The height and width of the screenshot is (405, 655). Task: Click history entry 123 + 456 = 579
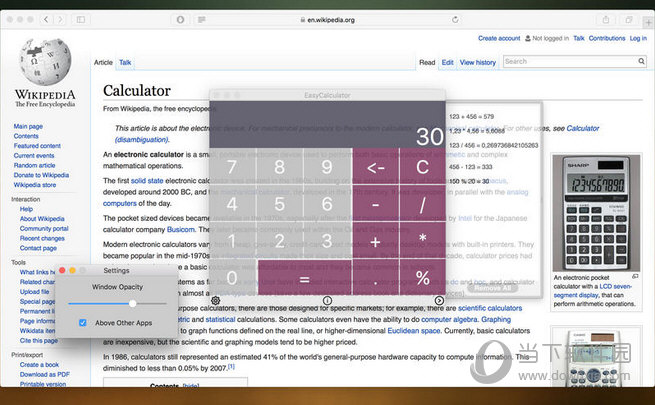tap(471, 116)
